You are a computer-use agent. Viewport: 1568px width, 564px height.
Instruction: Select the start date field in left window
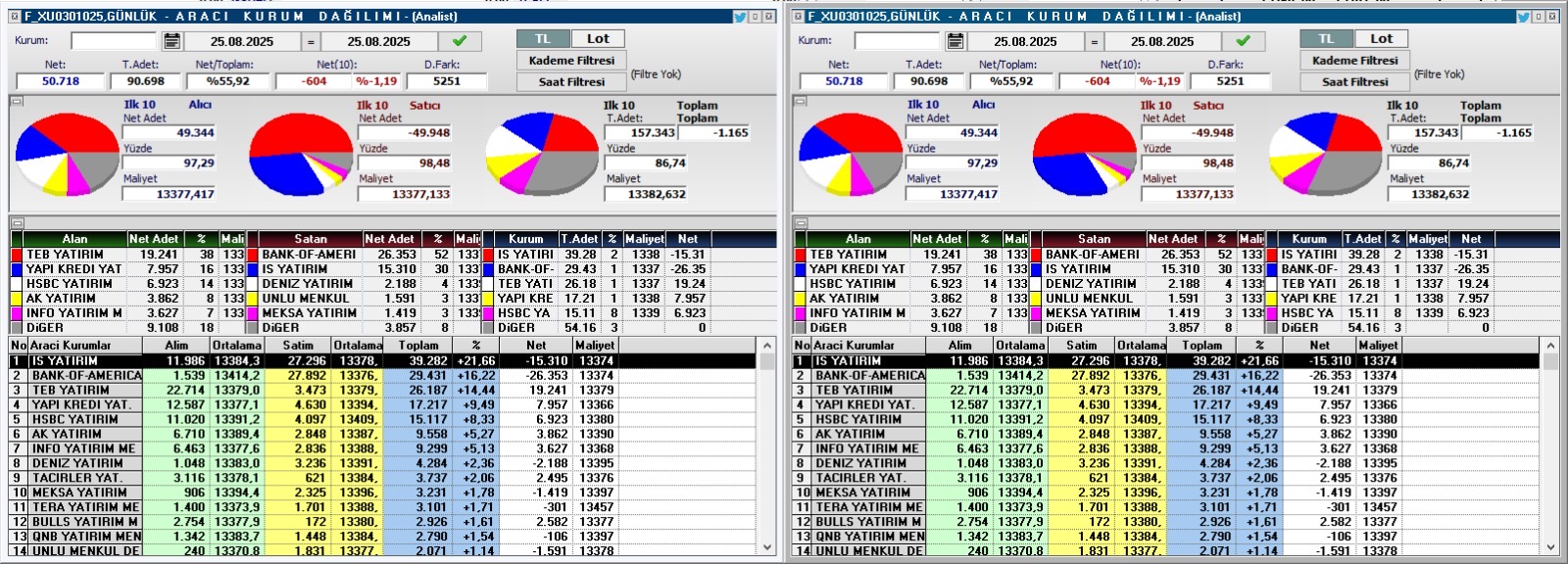[x=242, y=41]
